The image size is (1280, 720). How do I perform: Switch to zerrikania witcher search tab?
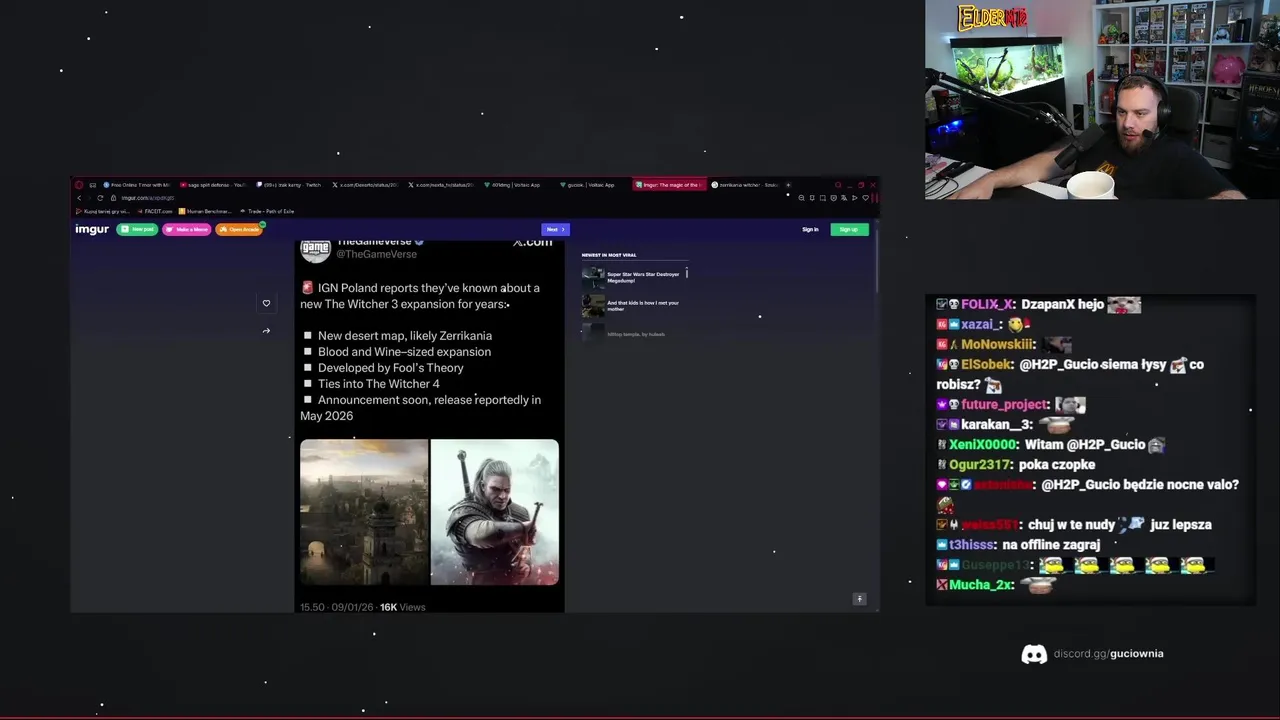745,185
